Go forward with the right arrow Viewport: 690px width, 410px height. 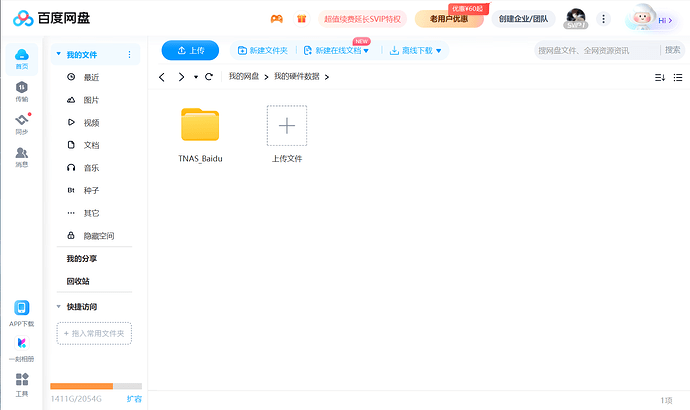tap(181, 77)
